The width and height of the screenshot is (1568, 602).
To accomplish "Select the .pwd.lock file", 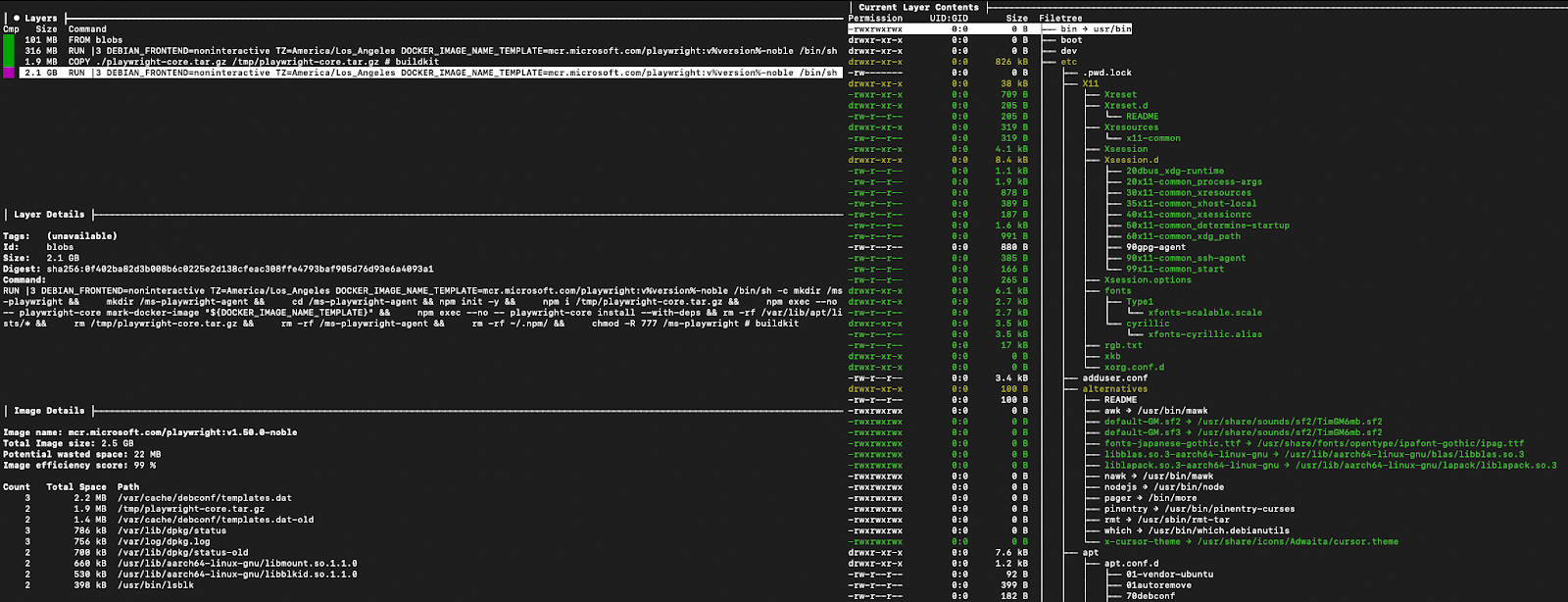I will (x=1106, y=73).
